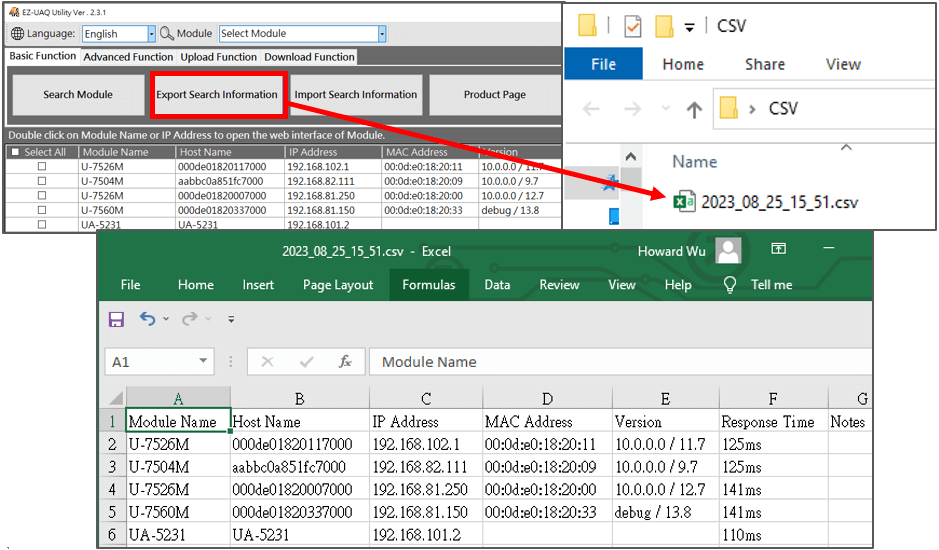Open the Excel Home tab
The width and height of the screenshot is (939, 550).
(196, 285)
